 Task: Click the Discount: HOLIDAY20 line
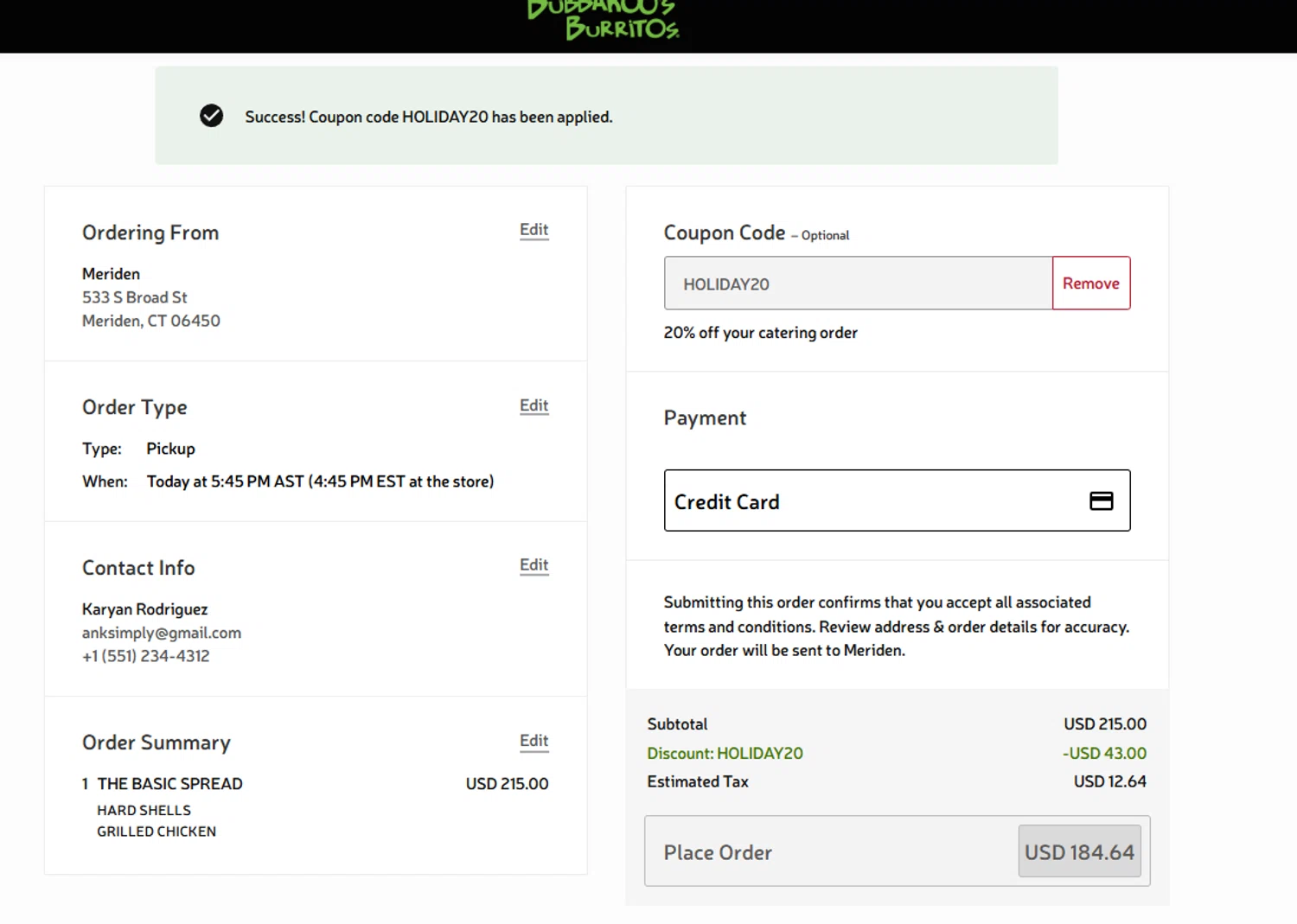tap(725, 754)
